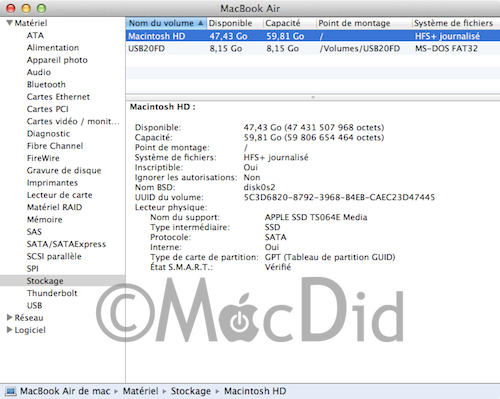Select Fibre Channel entry
The height and width of the screenshot is (399, 500).
(55, 146)
